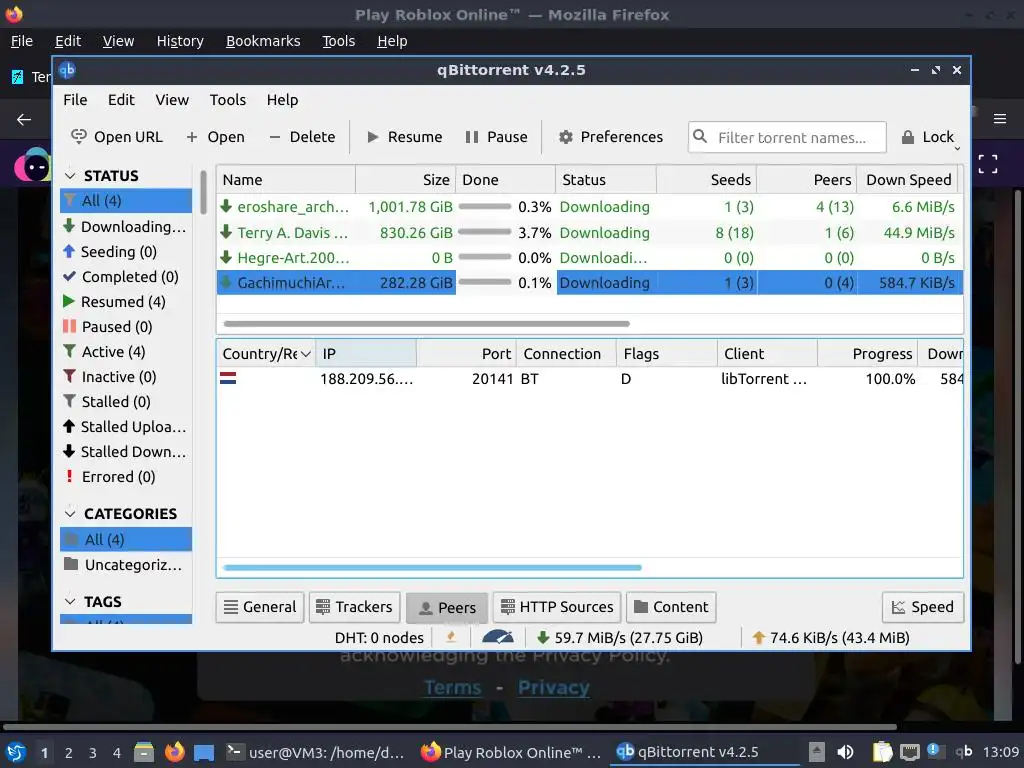Expand the toolbar overflow chevron near Lock
1024x768 pixels.
(957, 149)
